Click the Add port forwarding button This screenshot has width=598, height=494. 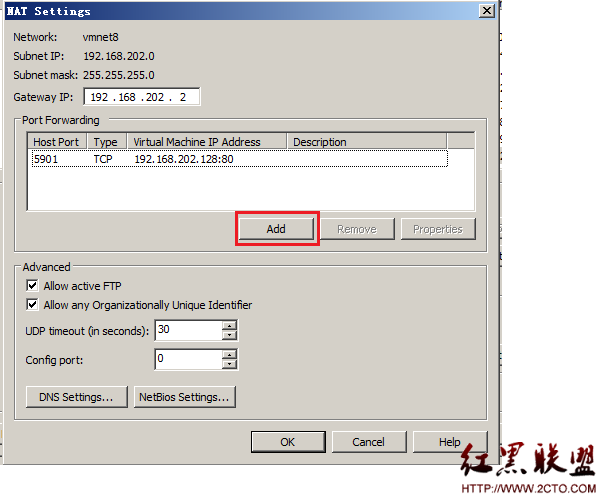[276, 229]
